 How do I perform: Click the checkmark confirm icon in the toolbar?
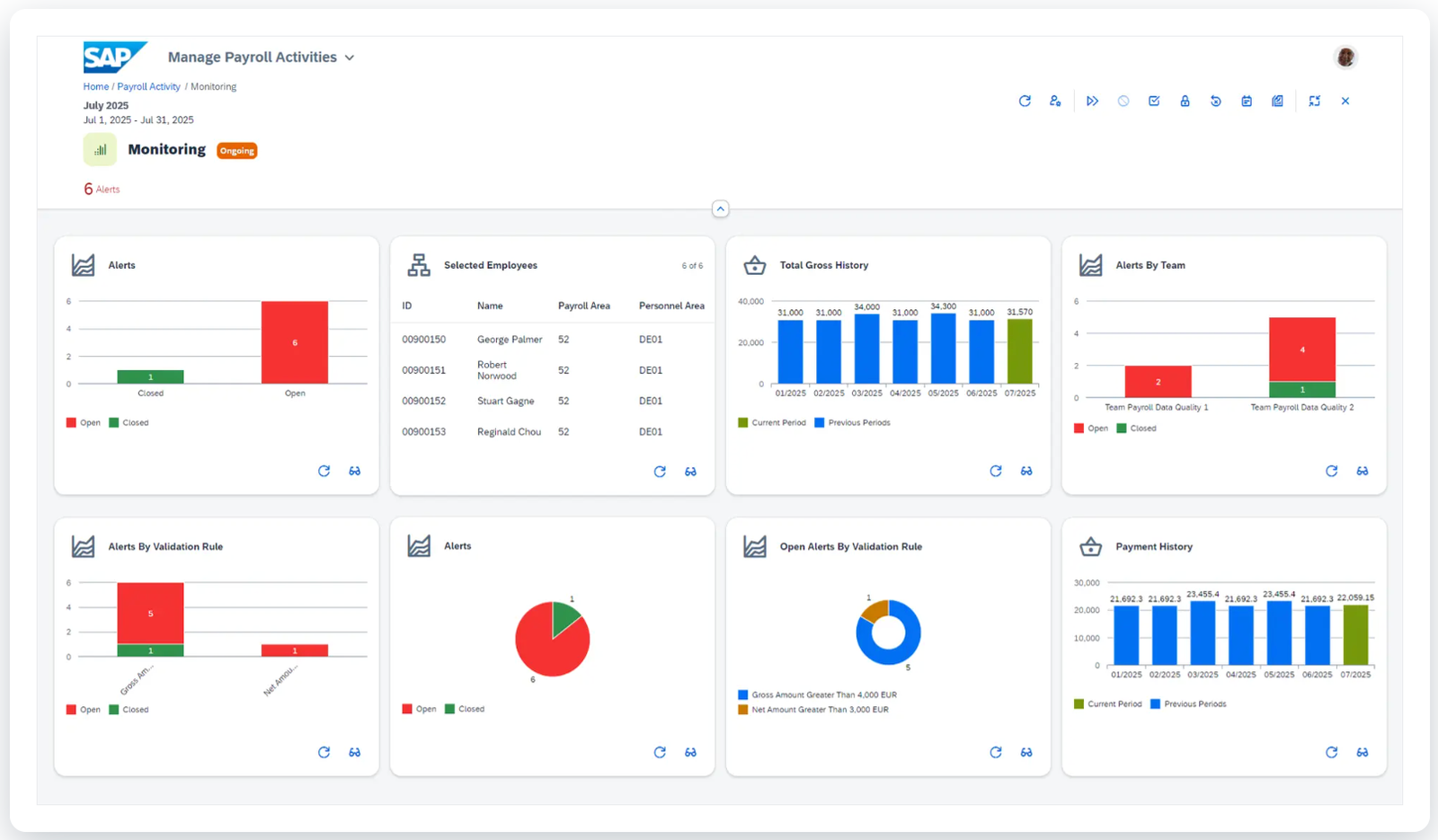tap(1154, 102)
